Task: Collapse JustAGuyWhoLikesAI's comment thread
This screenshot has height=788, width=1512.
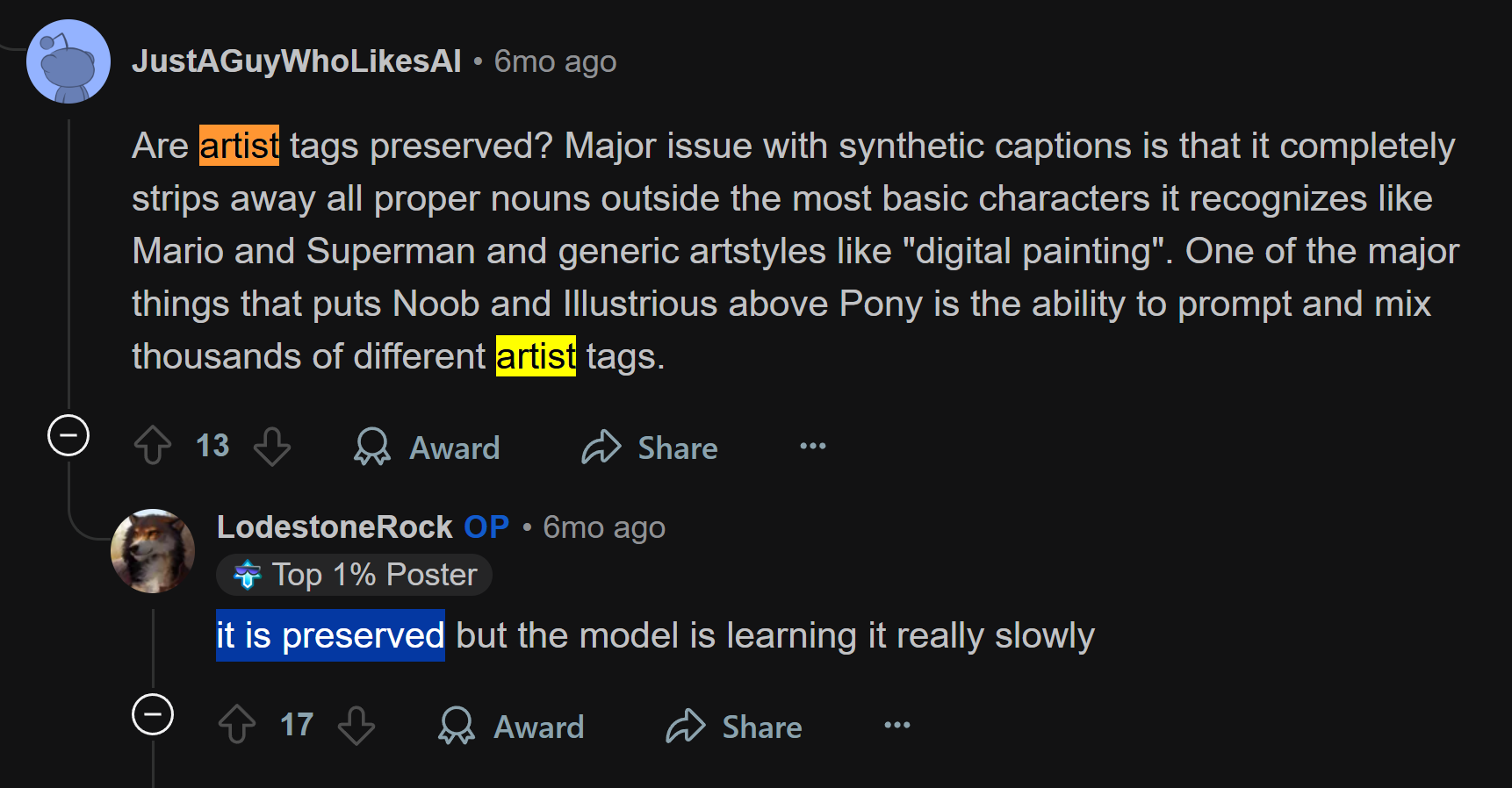Action: click(68, 435)
